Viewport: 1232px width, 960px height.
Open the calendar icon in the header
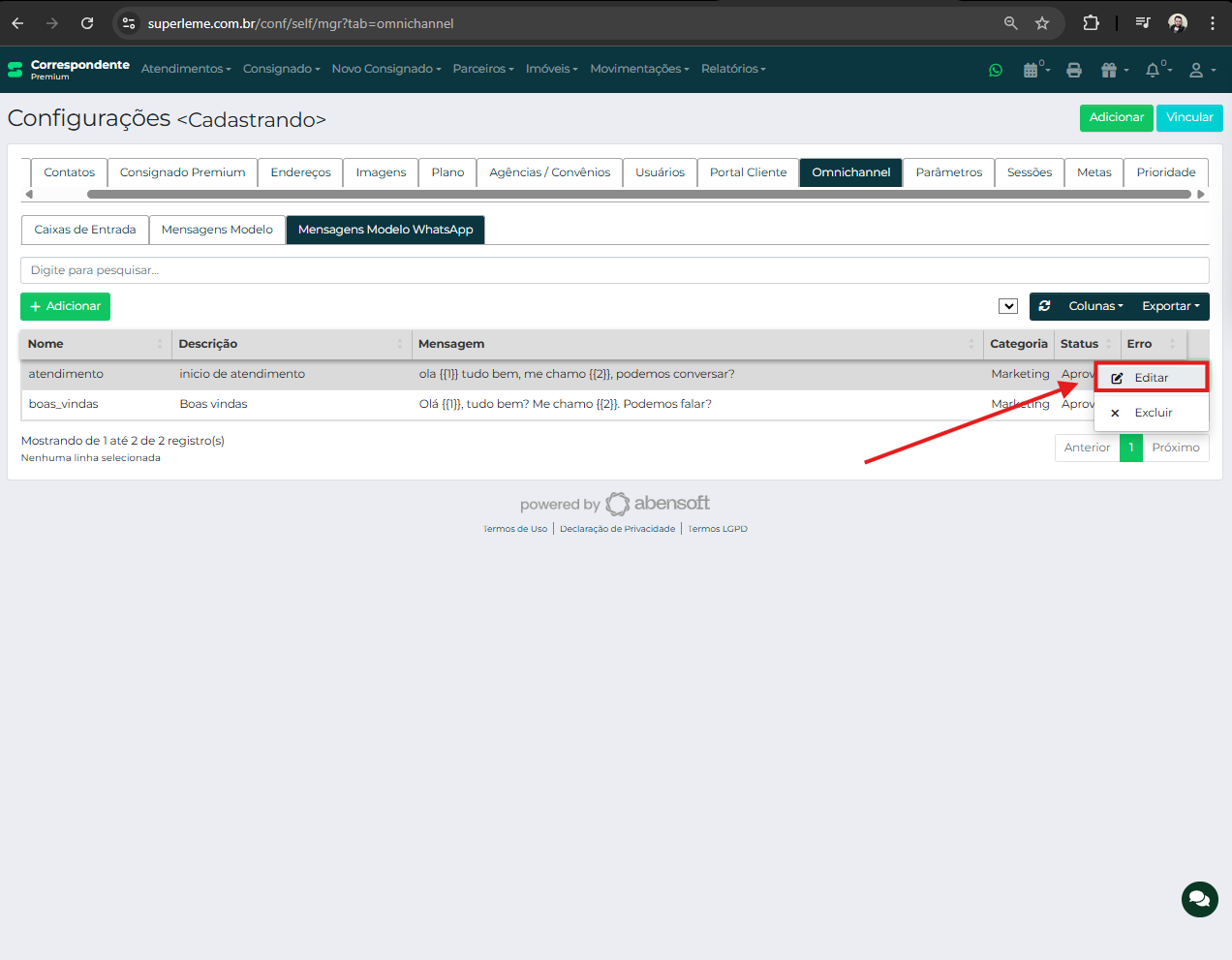coord(1034,70)
